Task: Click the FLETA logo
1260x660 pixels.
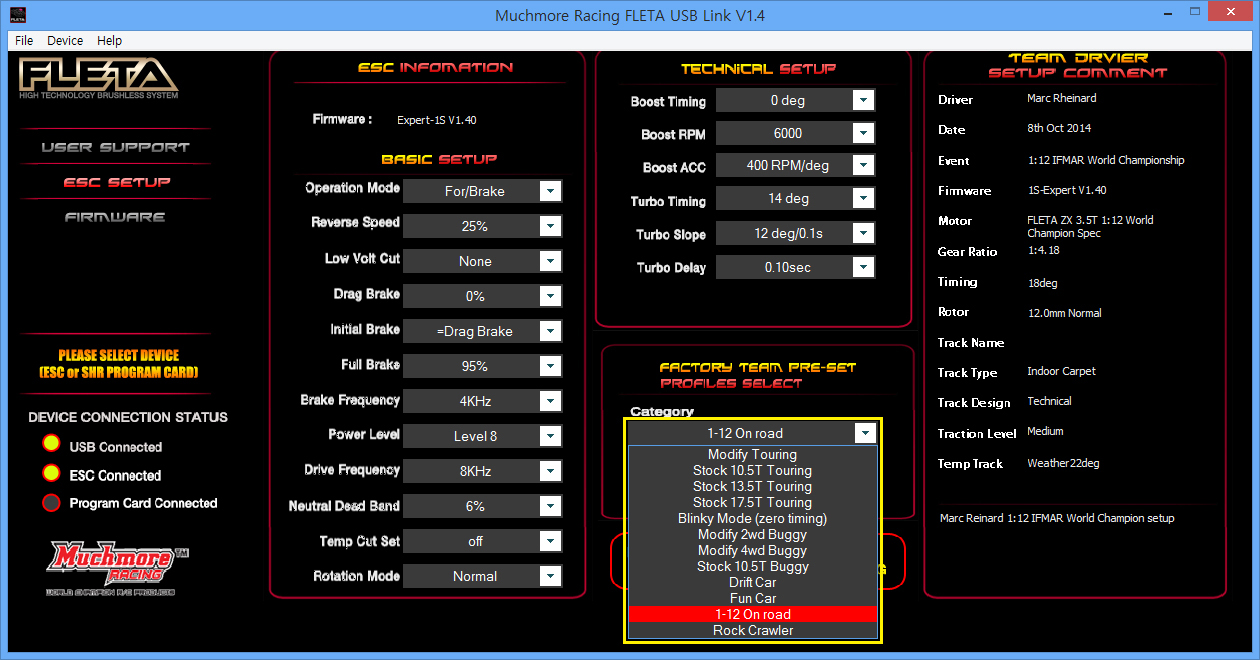Action: [99, 77]
